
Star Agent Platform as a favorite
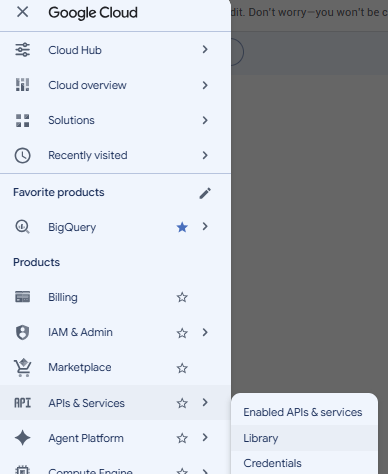pos(182,438)
